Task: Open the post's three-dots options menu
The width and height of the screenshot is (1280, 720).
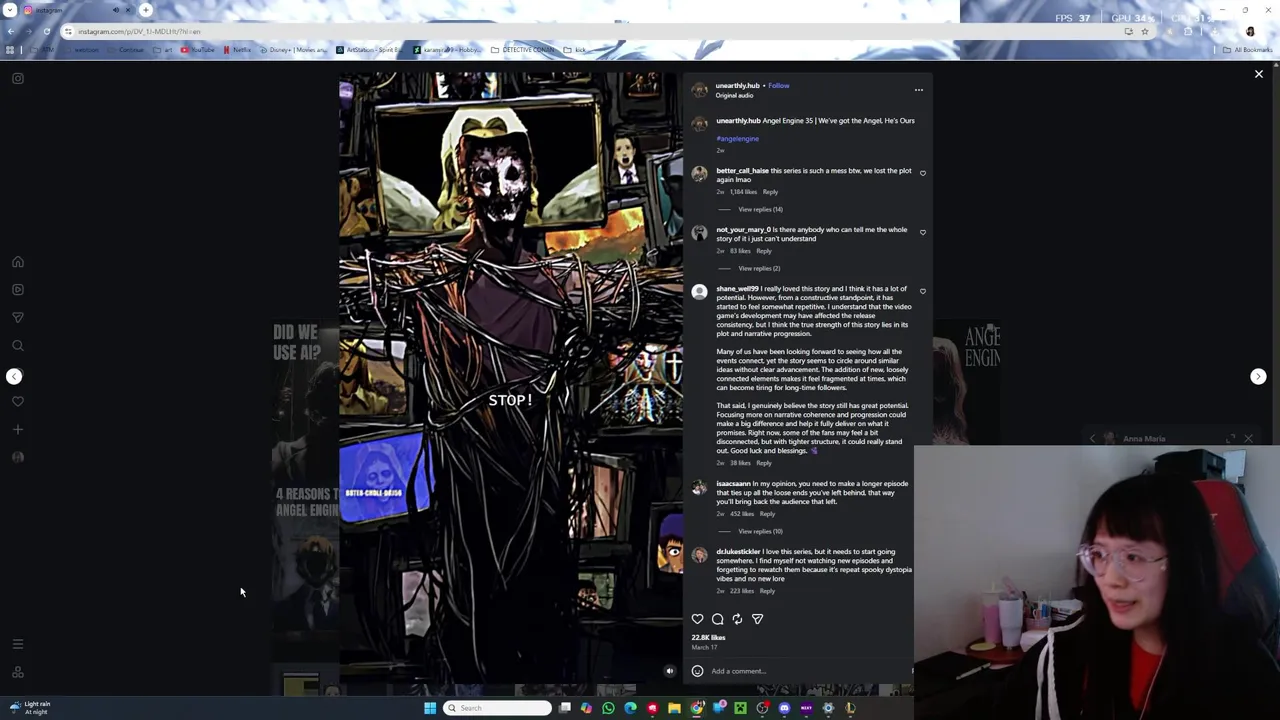Action: point(918,90)
